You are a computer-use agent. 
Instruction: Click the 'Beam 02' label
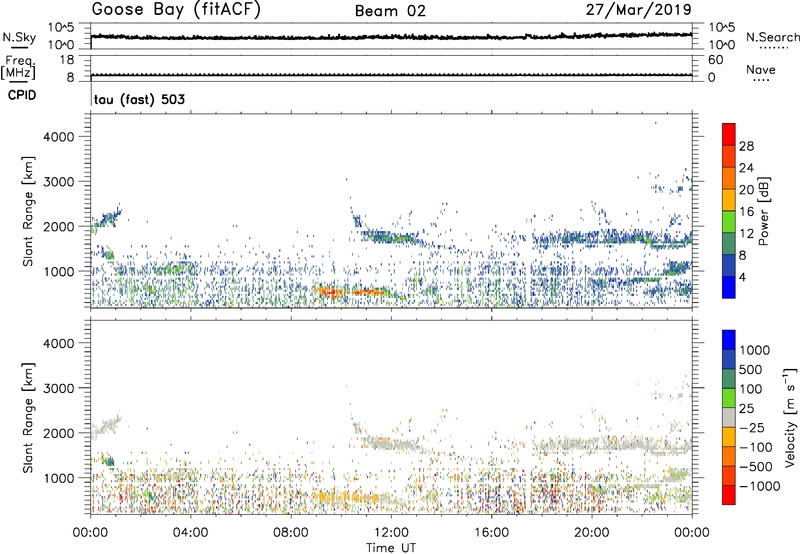click(390, 11)
